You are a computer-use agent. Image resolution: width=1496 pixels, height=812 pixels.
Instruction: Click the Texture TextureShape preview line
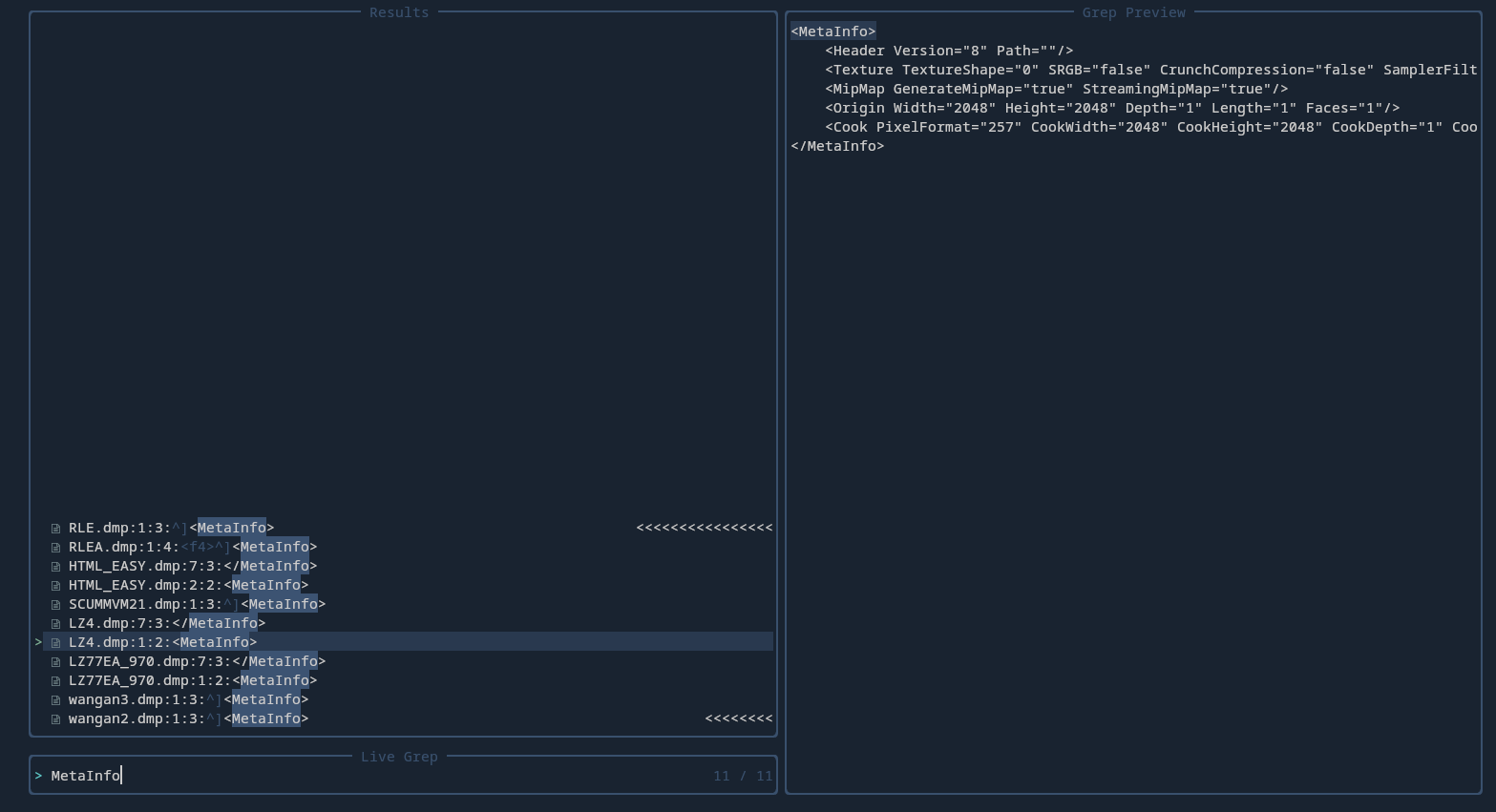(x=1151, y=70)
